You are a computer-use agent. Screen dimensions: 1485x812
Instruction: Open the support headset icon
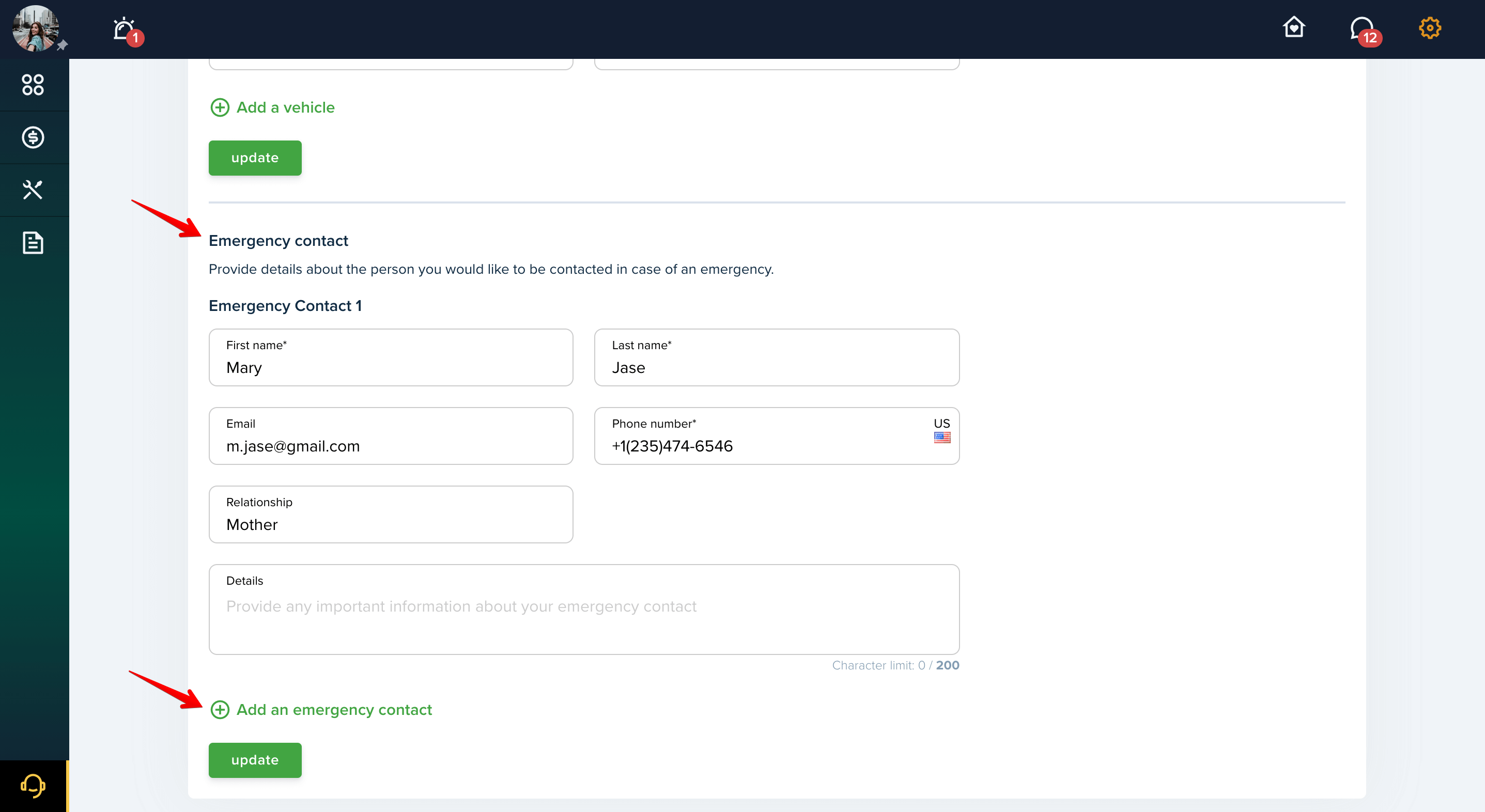pos(33,786)
